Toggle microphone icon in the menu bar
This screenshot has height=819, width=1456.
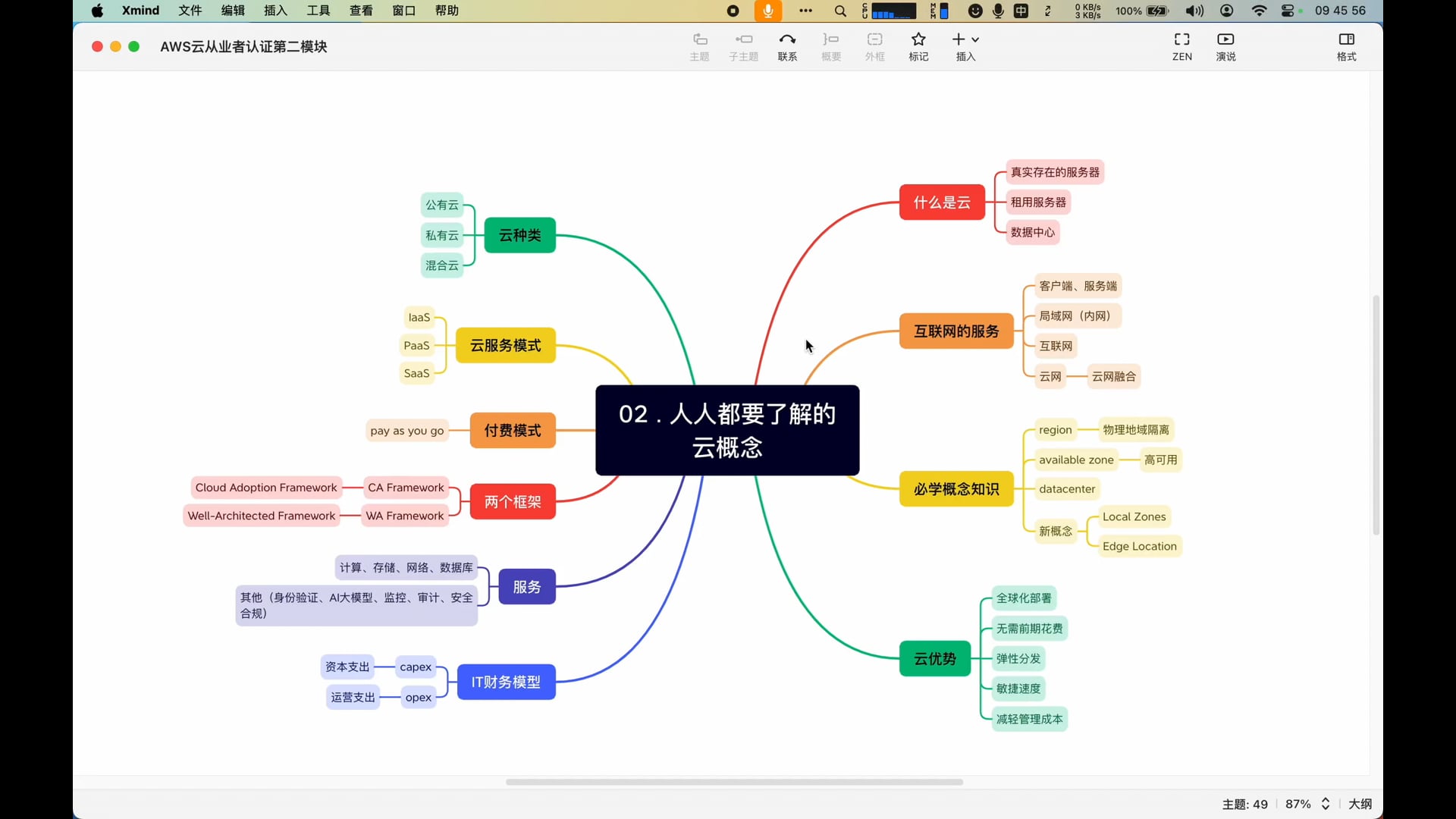pyautogui.click(x=767, y=11)
